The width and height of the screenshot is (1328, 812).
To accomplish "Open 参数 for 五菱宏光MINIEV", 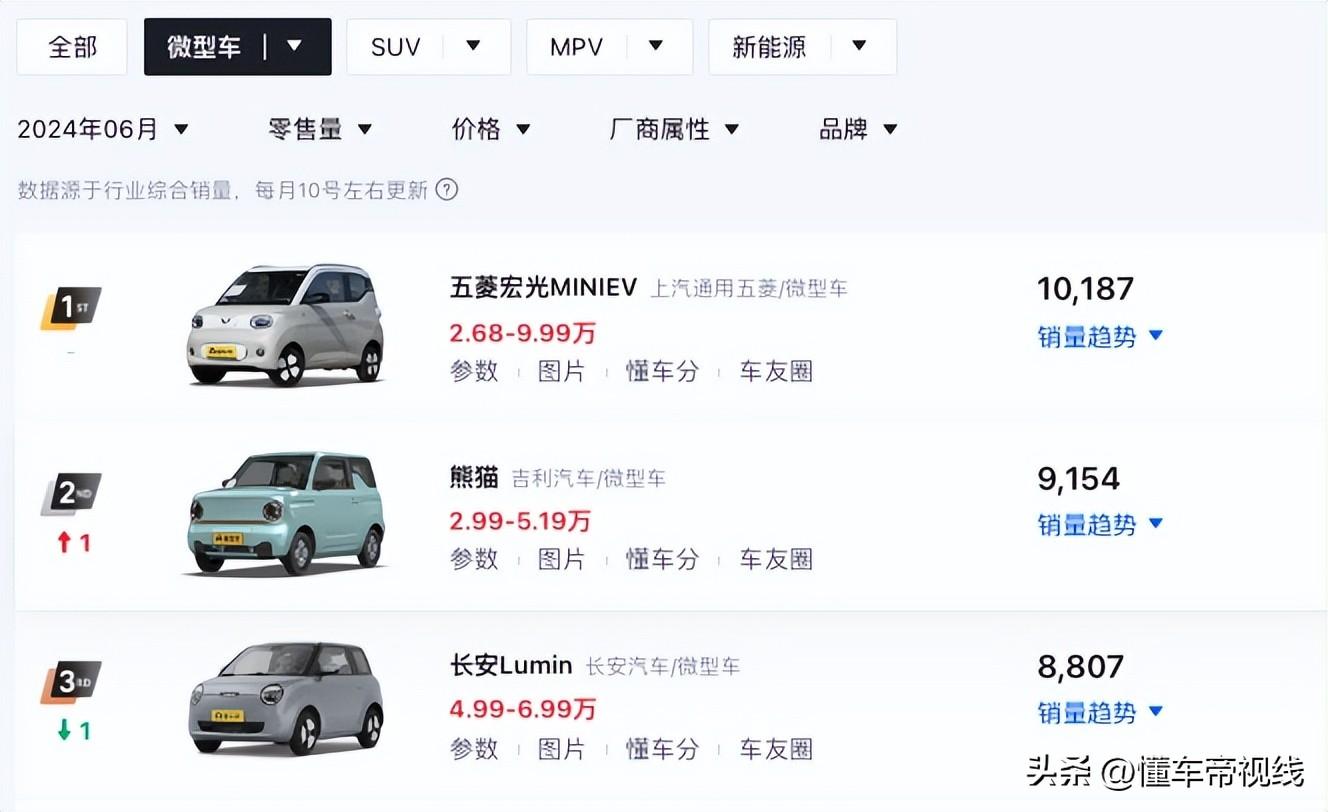I will [473, 371].
